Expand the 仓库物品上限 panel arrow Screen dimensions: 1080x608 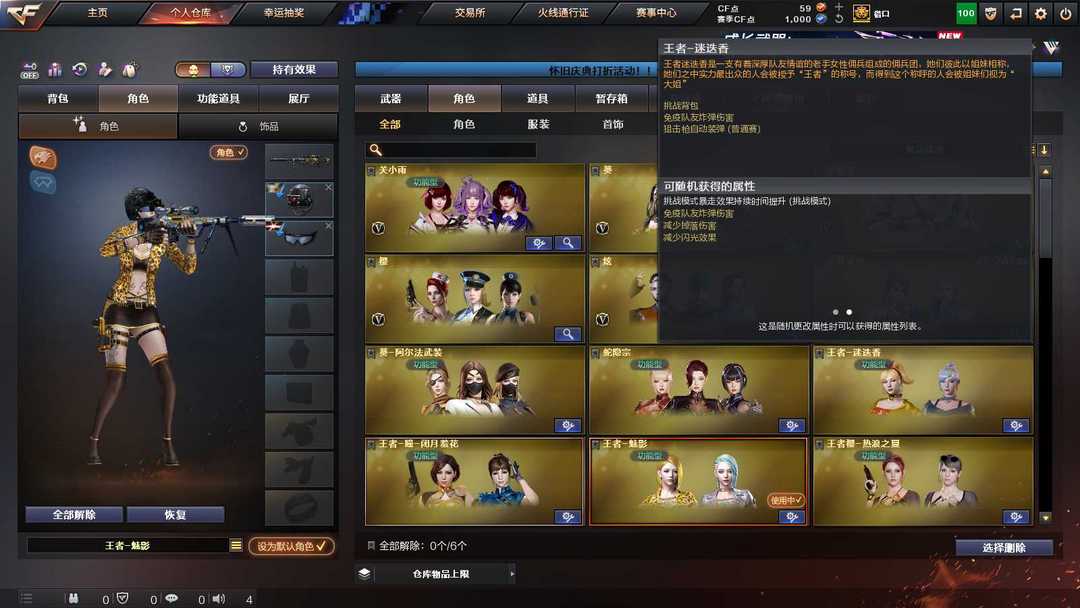[x=512, y=574]
